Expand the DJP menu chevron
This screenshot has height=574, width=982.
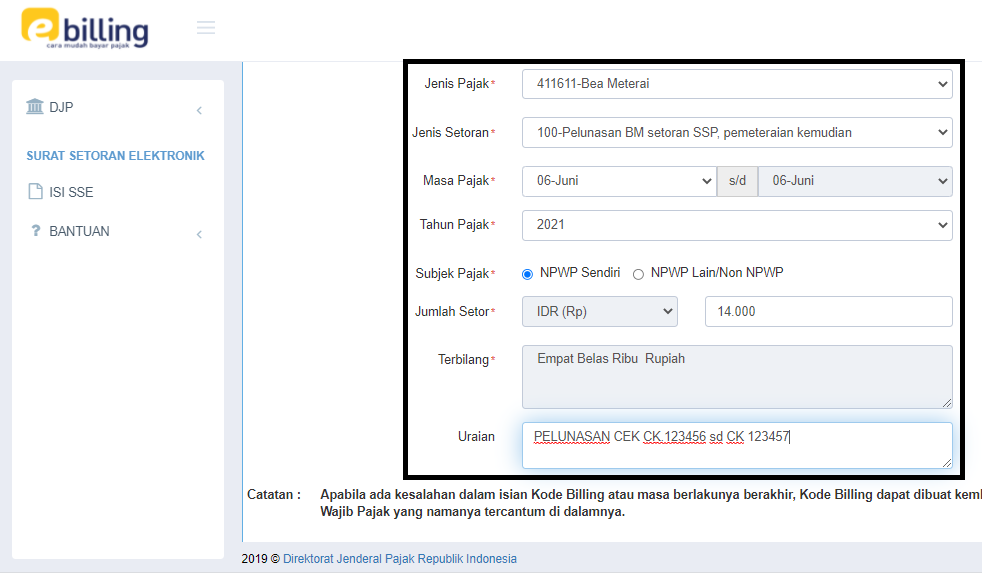click(x=199, y=110)
